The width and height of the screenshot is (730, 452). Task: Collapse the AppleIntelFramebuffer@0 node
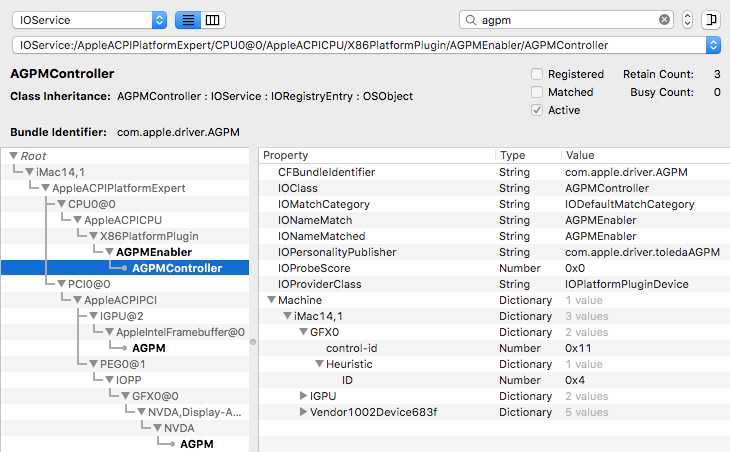click(109, 332)
